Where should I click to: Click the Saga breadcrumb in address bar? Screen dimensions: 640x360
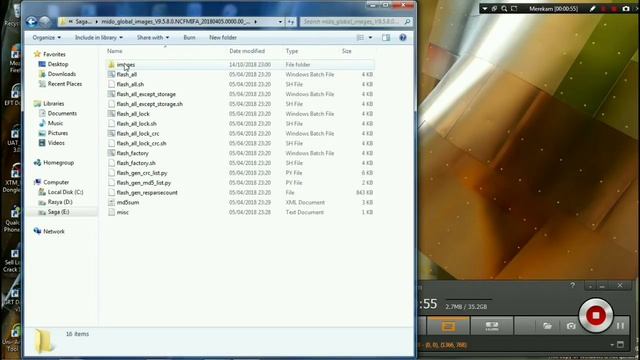[x=83, y=22]
